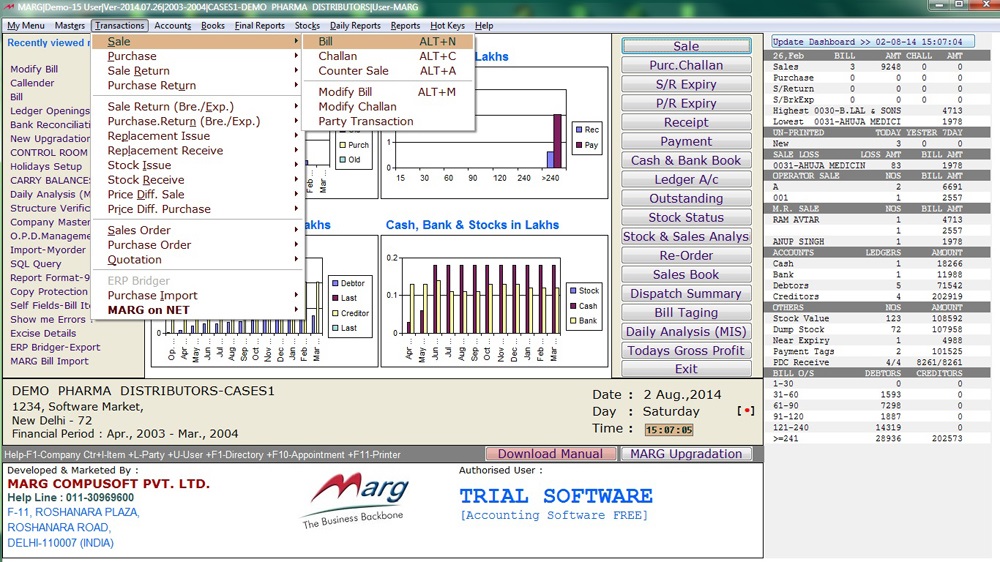Choose Challan from the Sale submenu
The width and height of the screenshot is (1000, 562).
388,56
